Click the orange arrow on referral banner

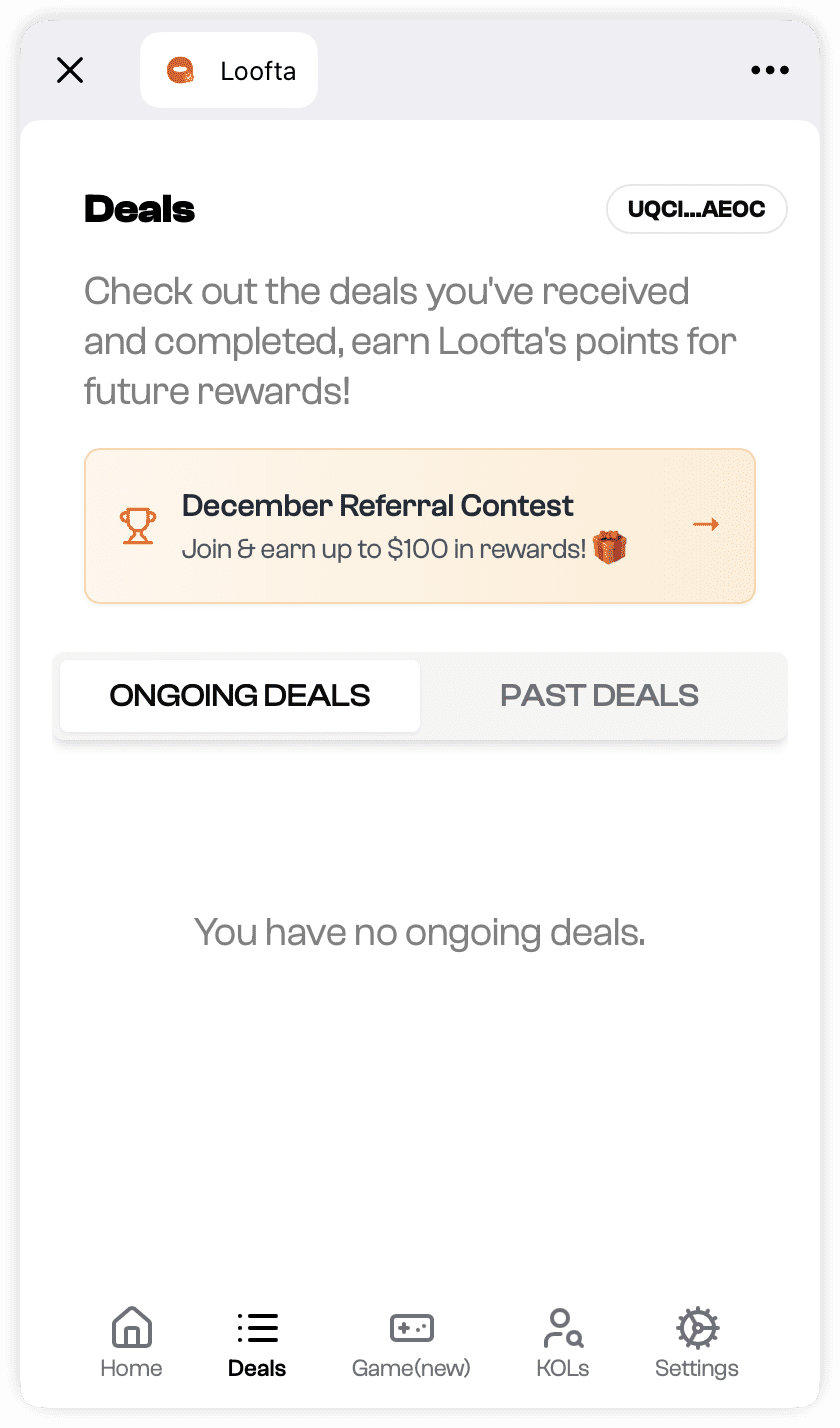coord(706,525)
